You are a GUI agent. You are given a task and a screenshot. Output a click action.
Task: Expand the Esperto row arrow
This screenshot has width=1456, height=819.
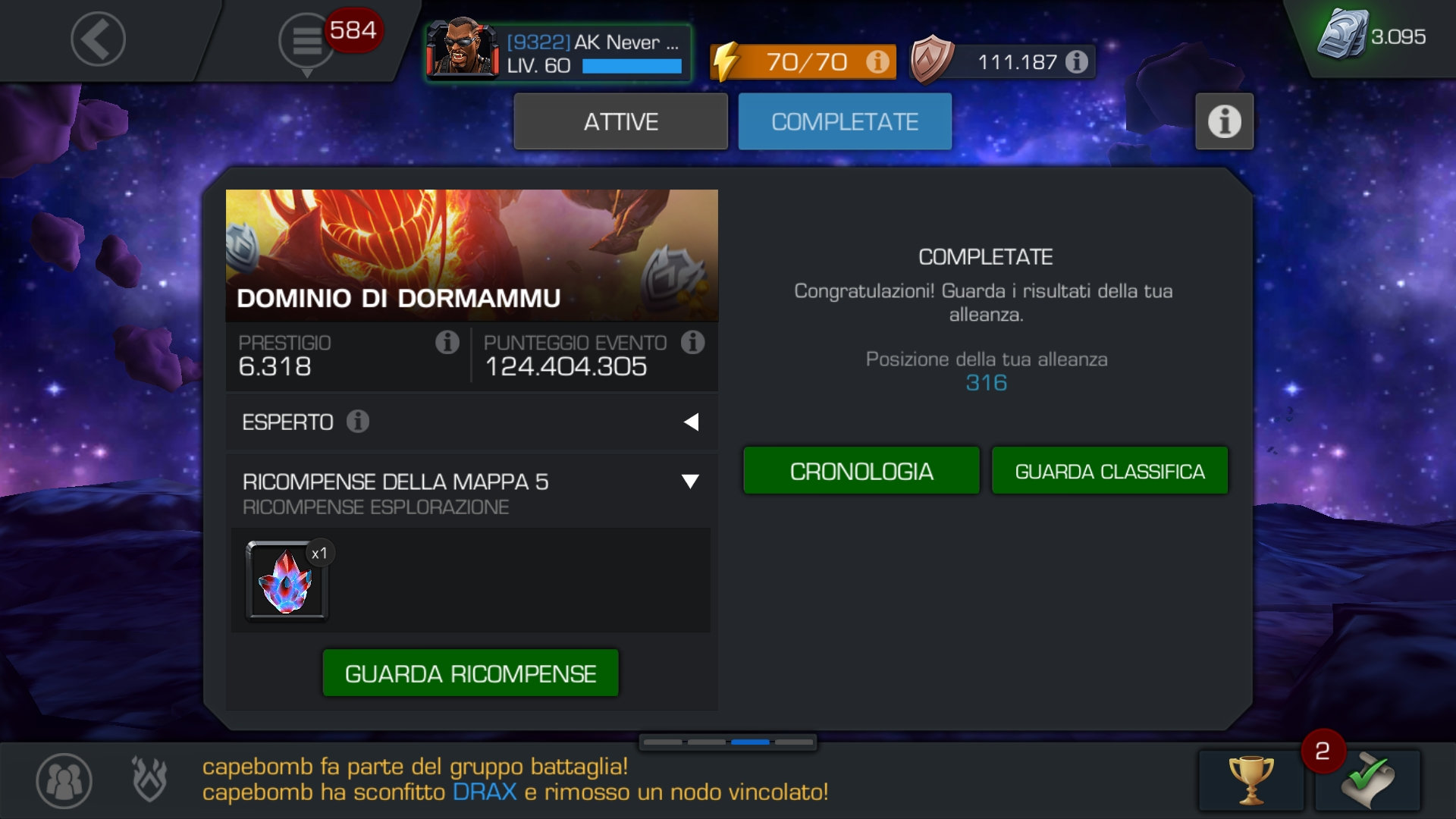pos(691,422)
